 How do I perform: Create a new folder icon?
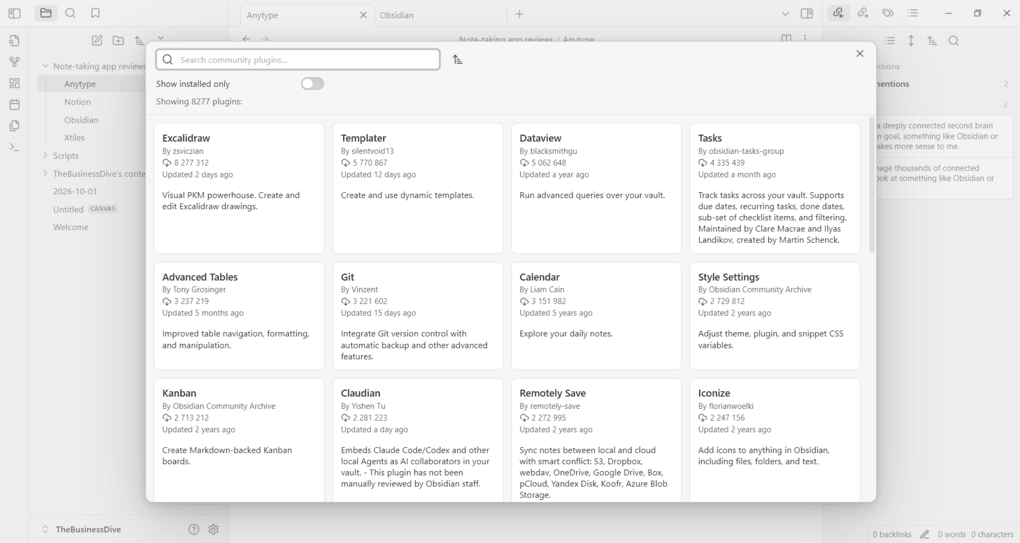pos(118,40)
